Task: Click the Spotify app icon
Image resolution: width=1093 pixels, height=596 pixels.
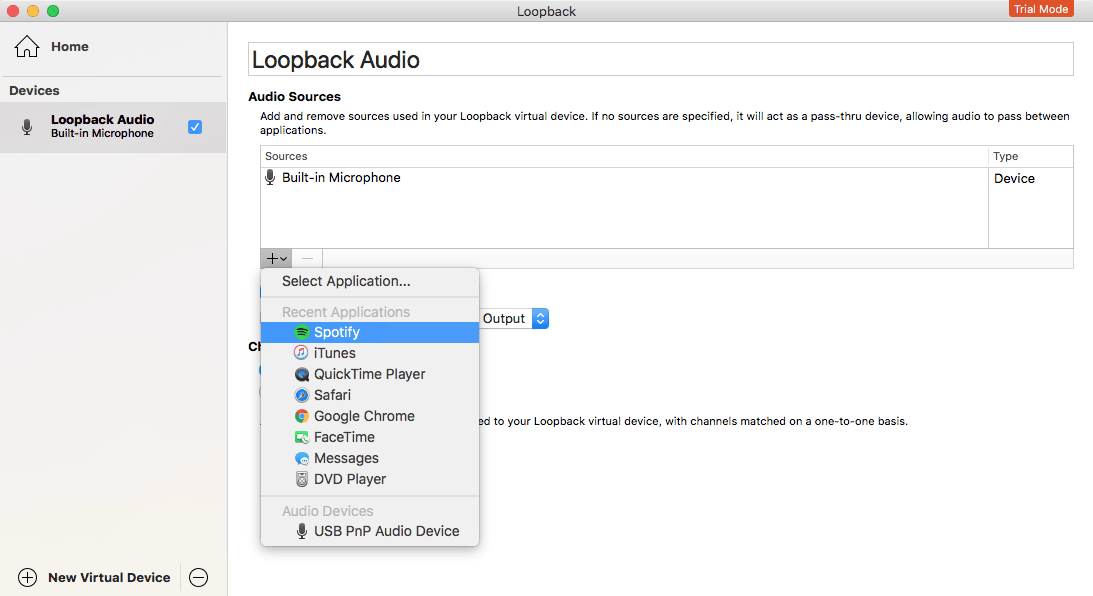Action: [301, 333]
